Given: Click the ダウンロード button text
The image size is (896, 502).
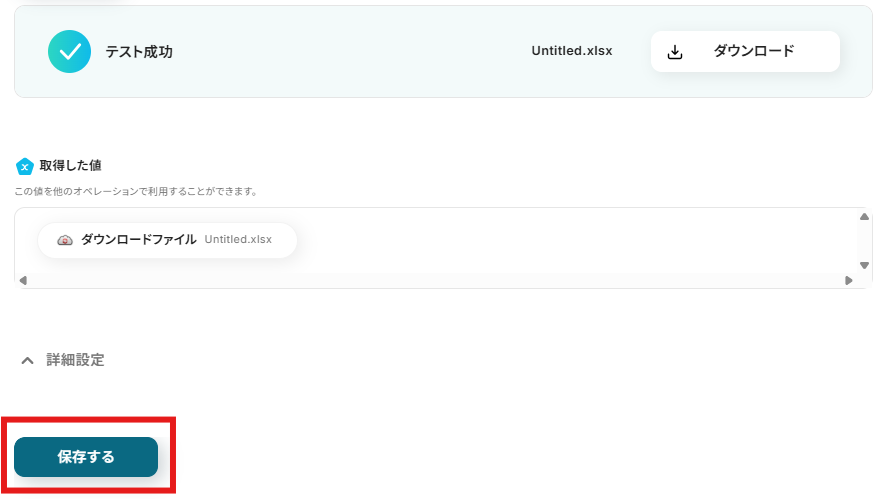Looking at the screenshot, I should click(x=753, y=51).
